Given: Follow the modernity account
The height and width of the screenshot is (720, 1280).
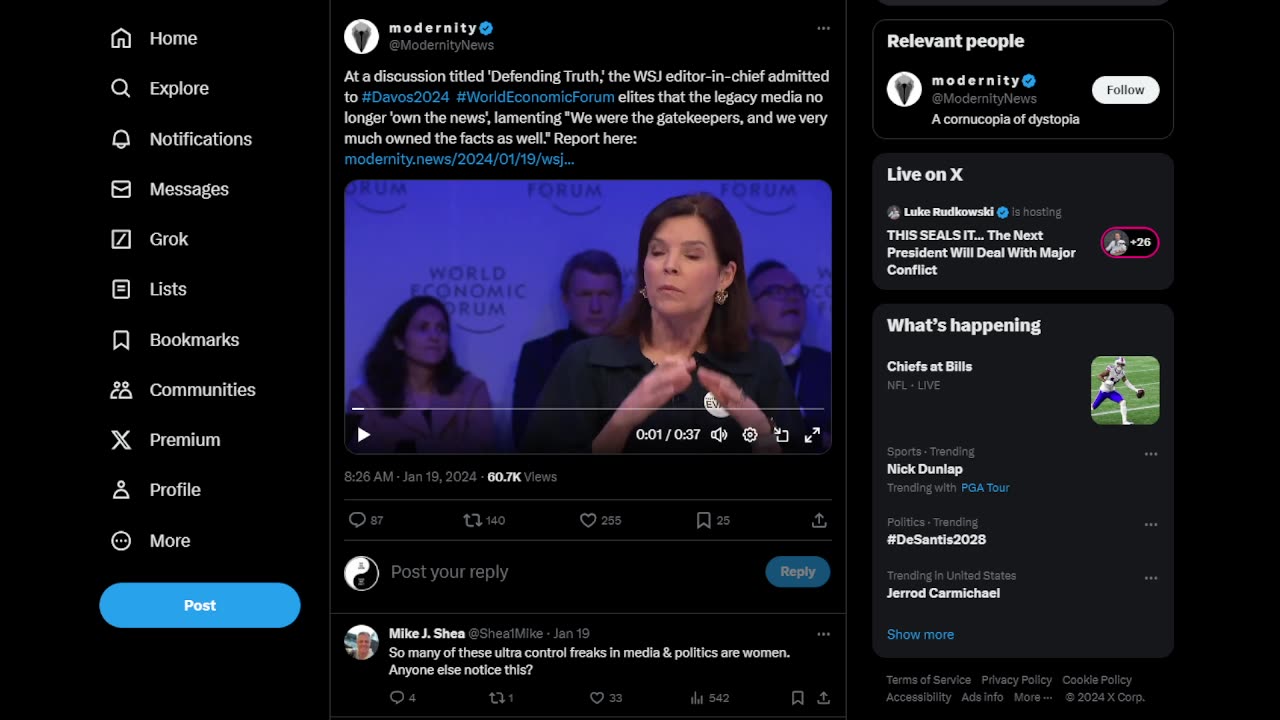Looking at the screenshot, I should 1125,90.
